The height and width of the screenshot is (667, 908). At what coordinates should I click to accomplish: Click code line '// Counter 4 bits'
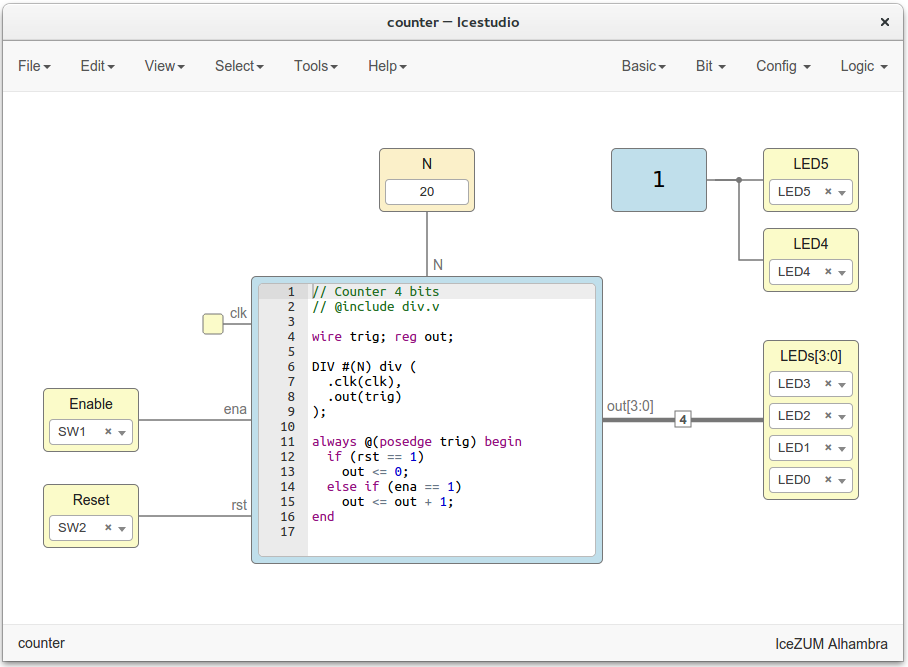pyautogui.click(x=376, y=291)
